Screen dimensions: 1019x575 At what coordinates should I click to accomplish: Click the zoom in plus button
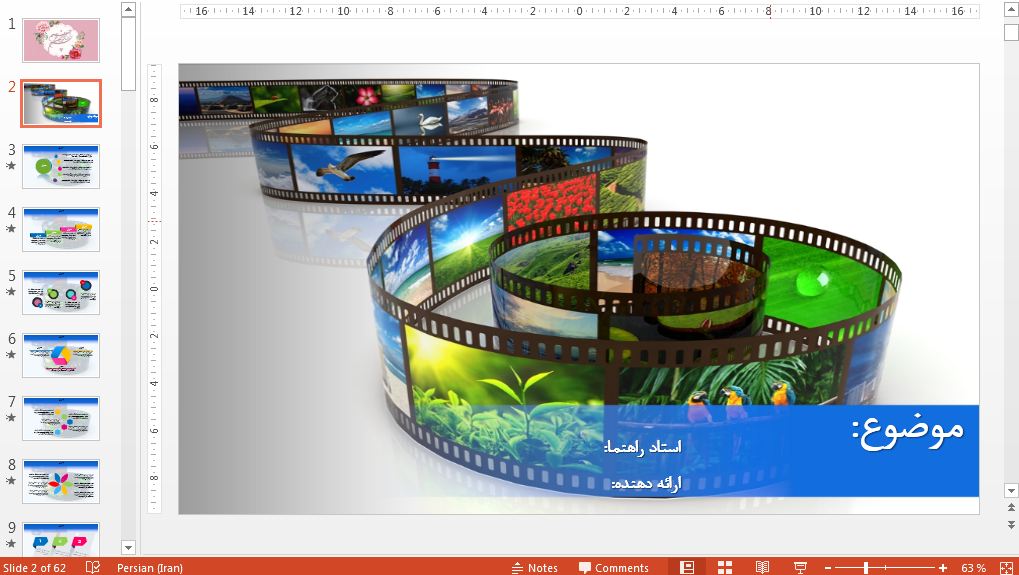[x=942, y=567]
